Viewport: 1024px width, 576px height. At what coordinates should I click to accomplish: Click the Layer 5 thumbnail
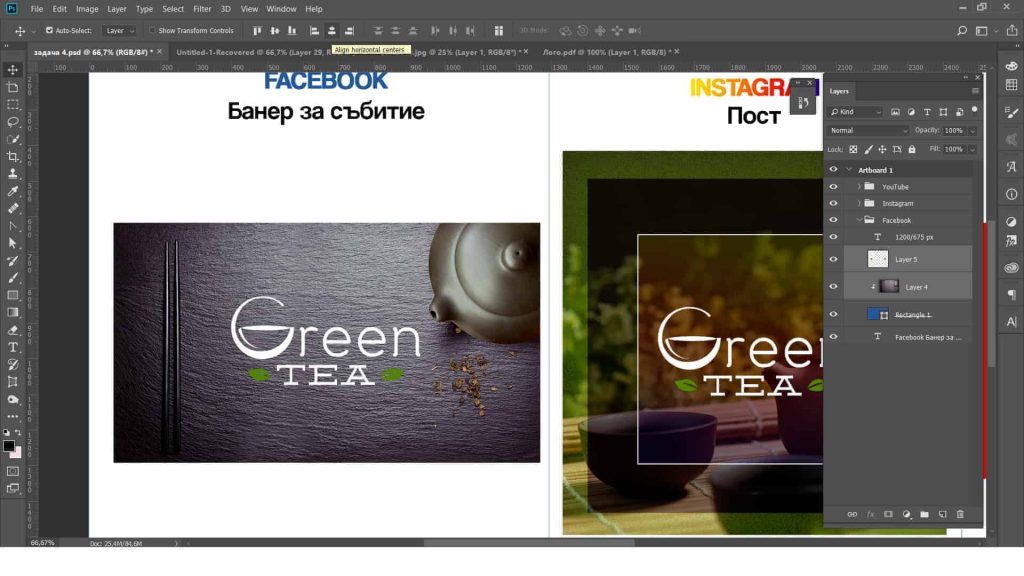(x=878, y=259)
